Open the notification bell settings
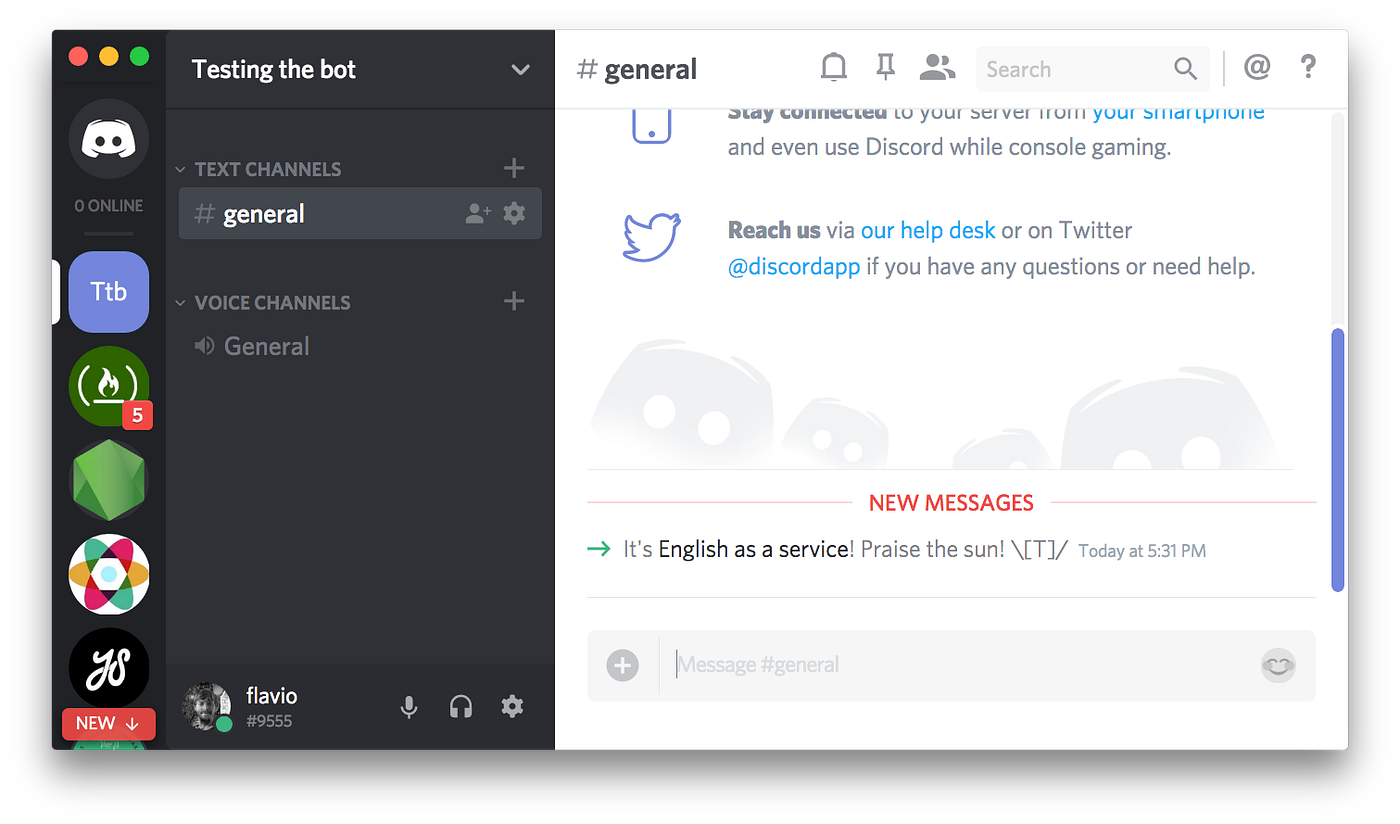Screen dimensions: 1400x824 pyautogui.click(x=833, y=67)
